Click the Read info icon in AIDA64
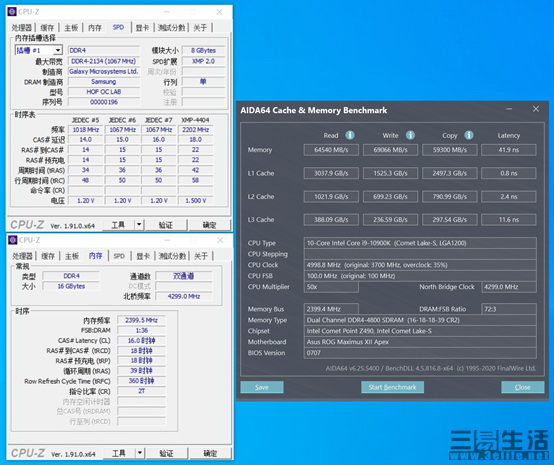This screenshot has height=465, width=554. pos(350,135)
